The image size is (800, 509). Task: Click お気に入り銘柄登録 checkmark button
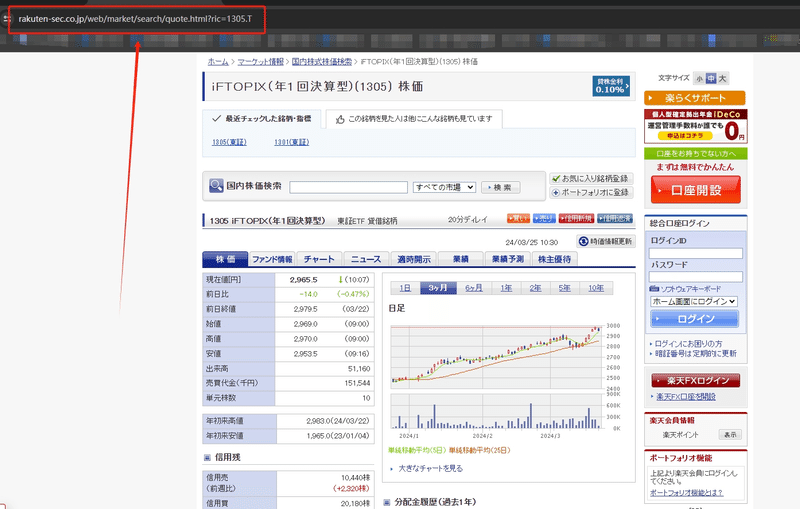pos(591,179)
